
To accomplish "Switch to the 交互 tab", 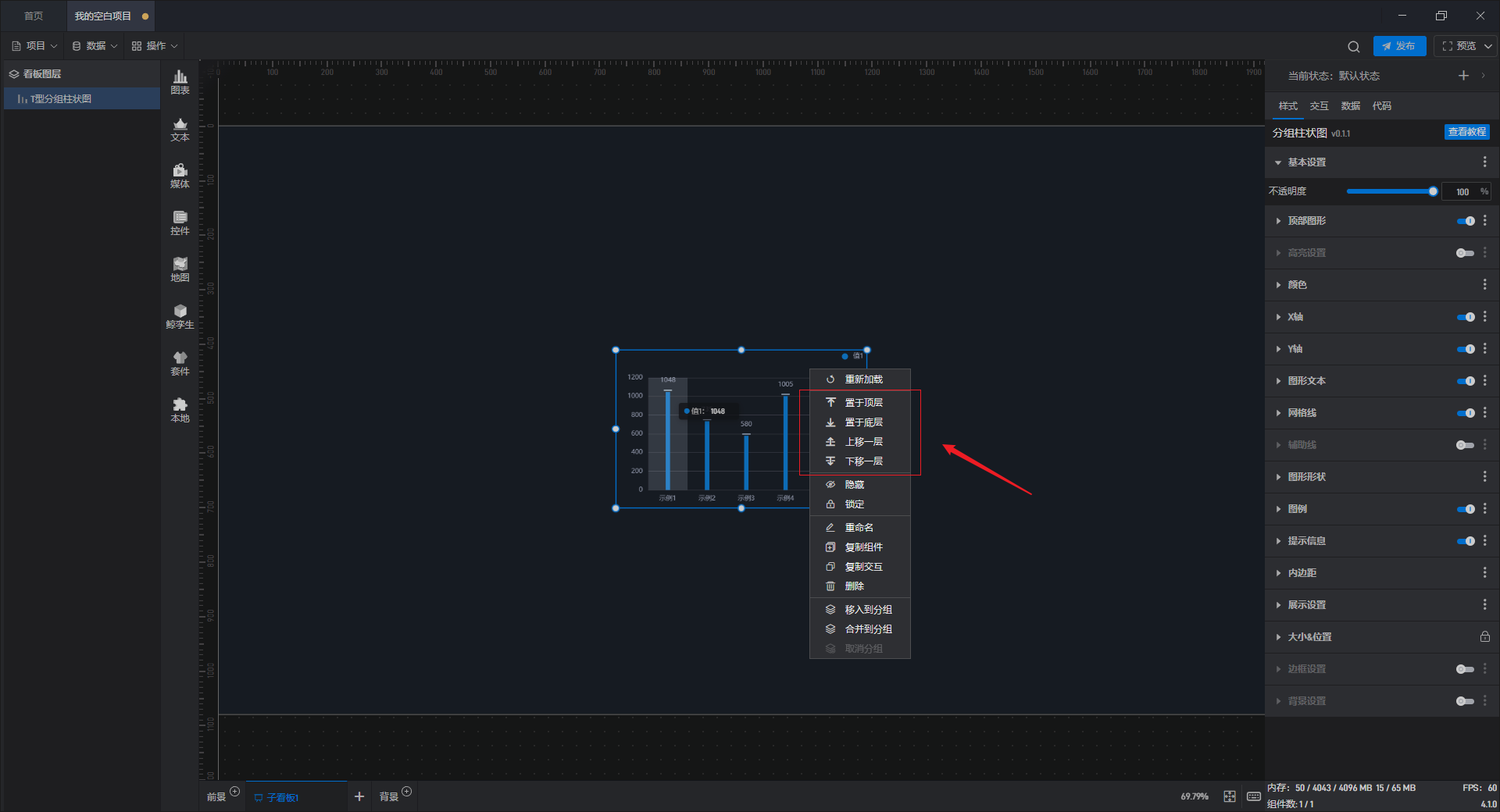I will (1319, 106).
